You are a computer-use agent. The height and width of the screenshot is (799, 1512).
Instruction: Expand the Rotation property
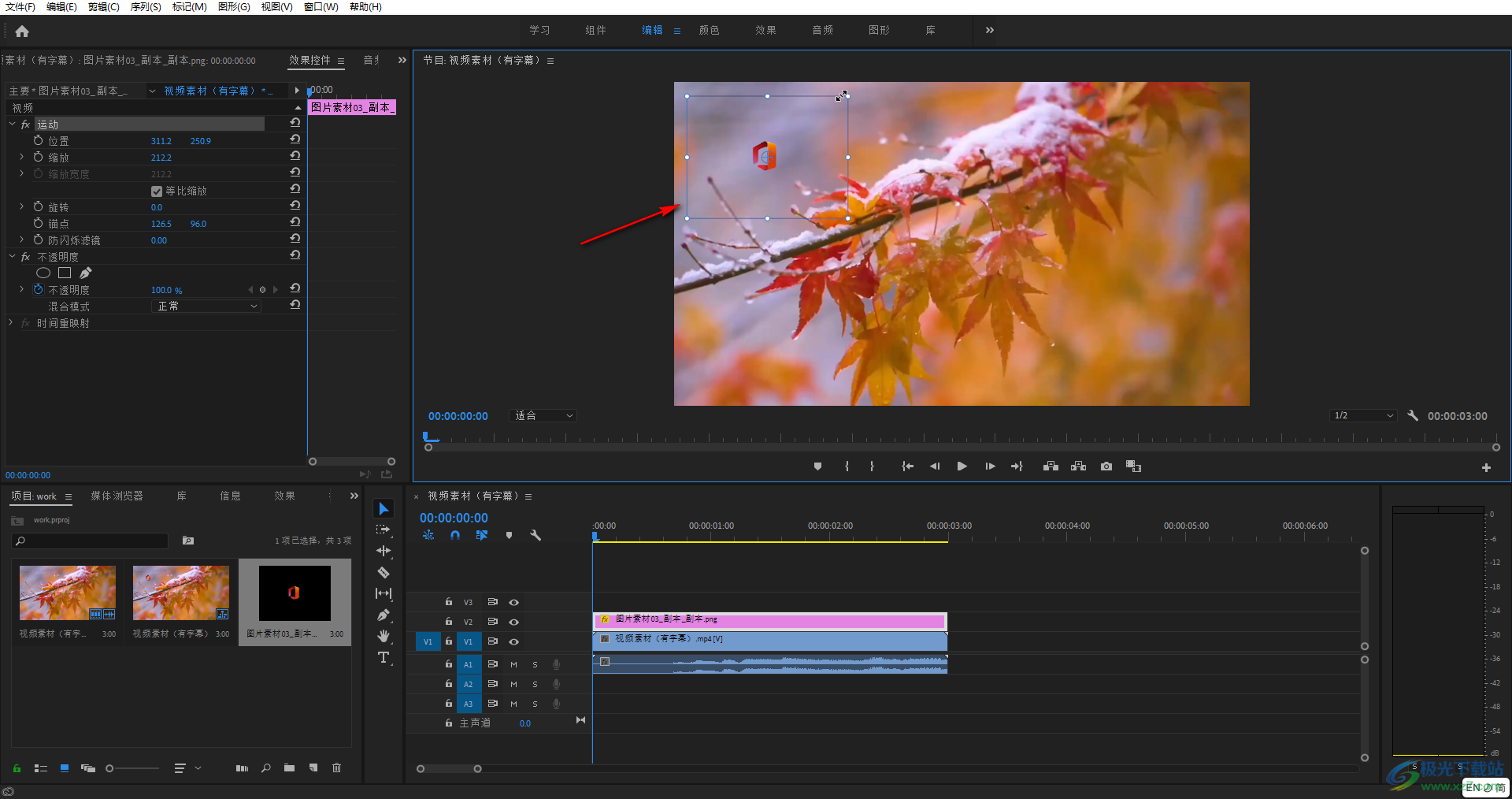point(21,206)
